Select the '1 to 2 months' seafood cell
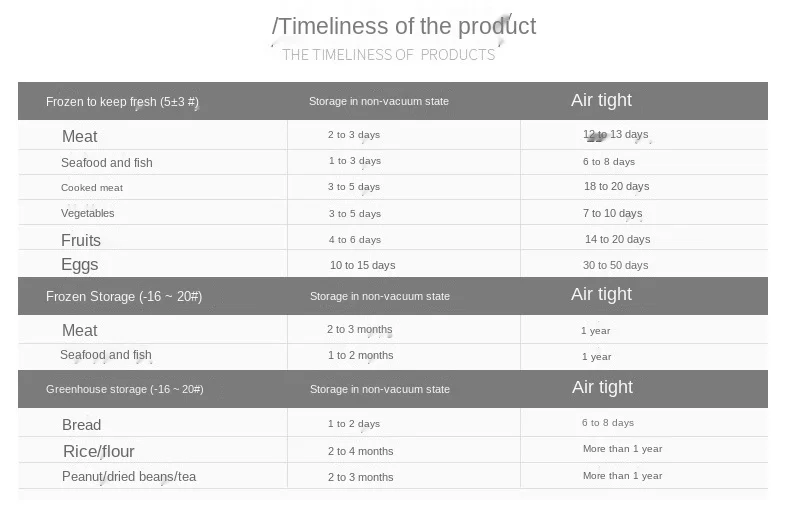The height and width of the screenshot is (513, 790). tap(361, 355)
